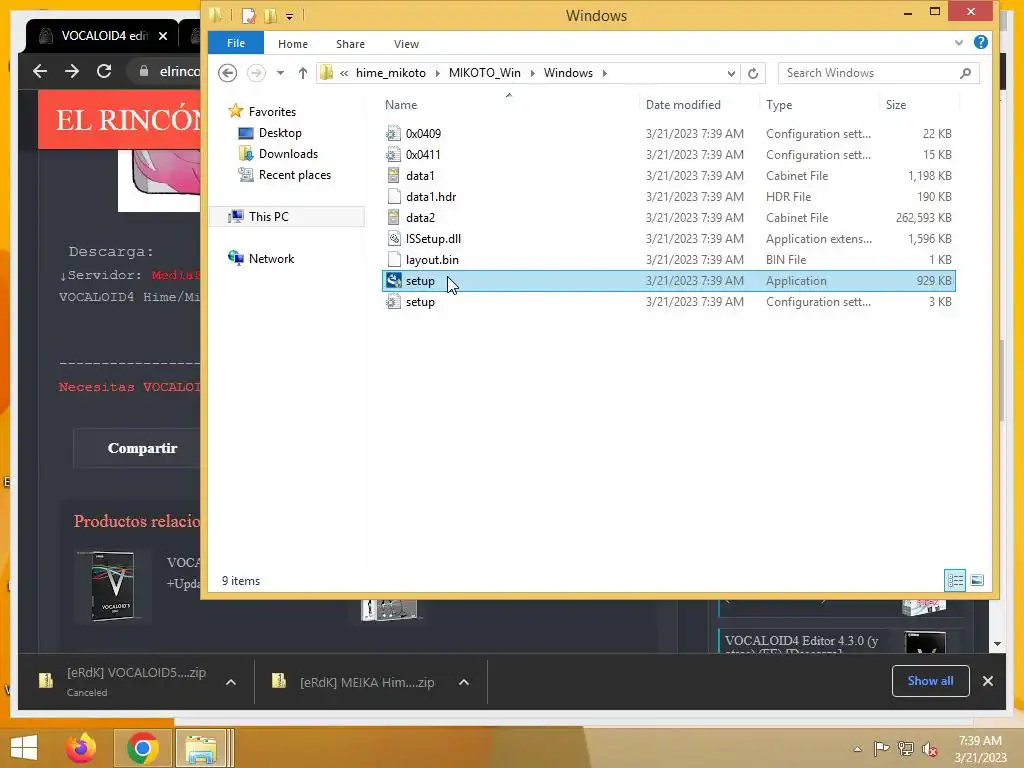Open the File ribbon tab
The height and width of the screenshot is (768, 1024).
click(x=236, y=44)
